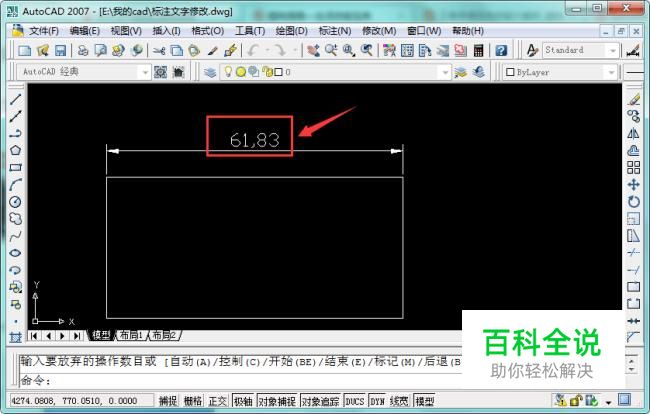Select the Chamfer tool
This screenshot has height=414, width=650.
(x=633, y=337)
